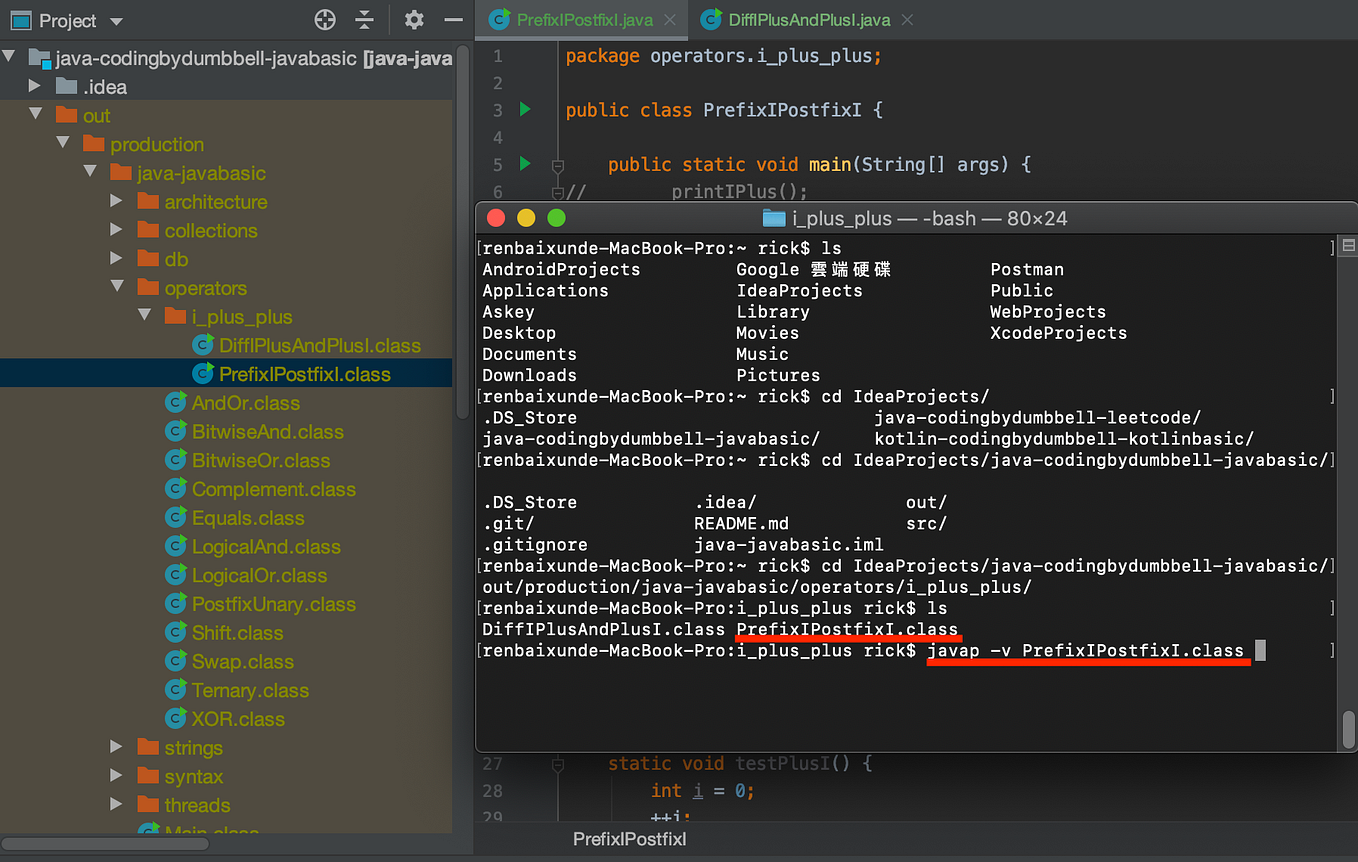1358x862 pixels.
Task: Click the PrefixIPostfixI breadcrumb at the bottom
Action: click(x=629, y=840)
